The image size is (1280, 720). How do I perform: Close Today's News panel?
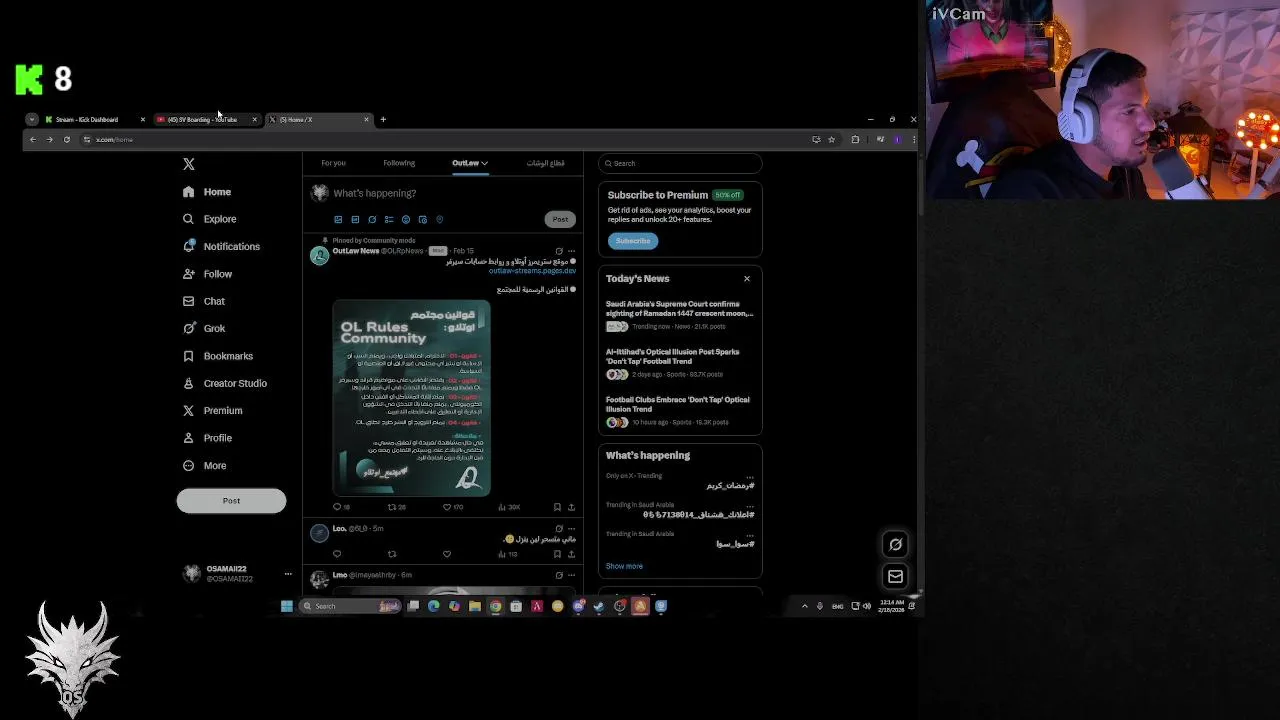pyautogui.click(x=747, y=279)
